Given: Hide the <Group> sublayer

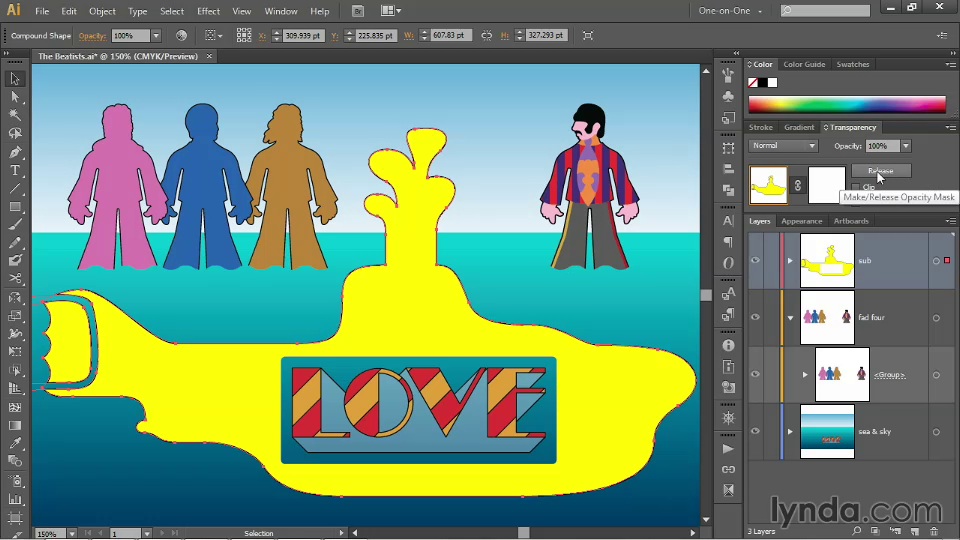Looking at the screenshot, I should [x=756, y=374].
